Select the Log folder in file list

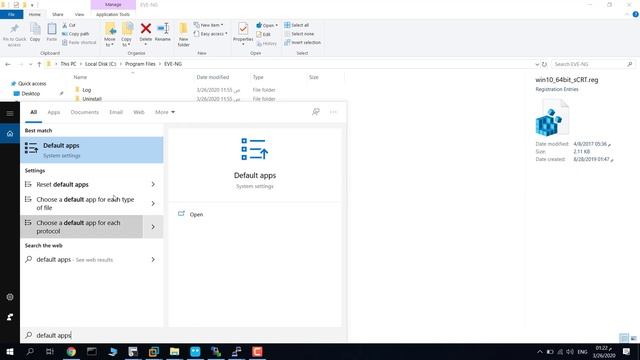87,90
